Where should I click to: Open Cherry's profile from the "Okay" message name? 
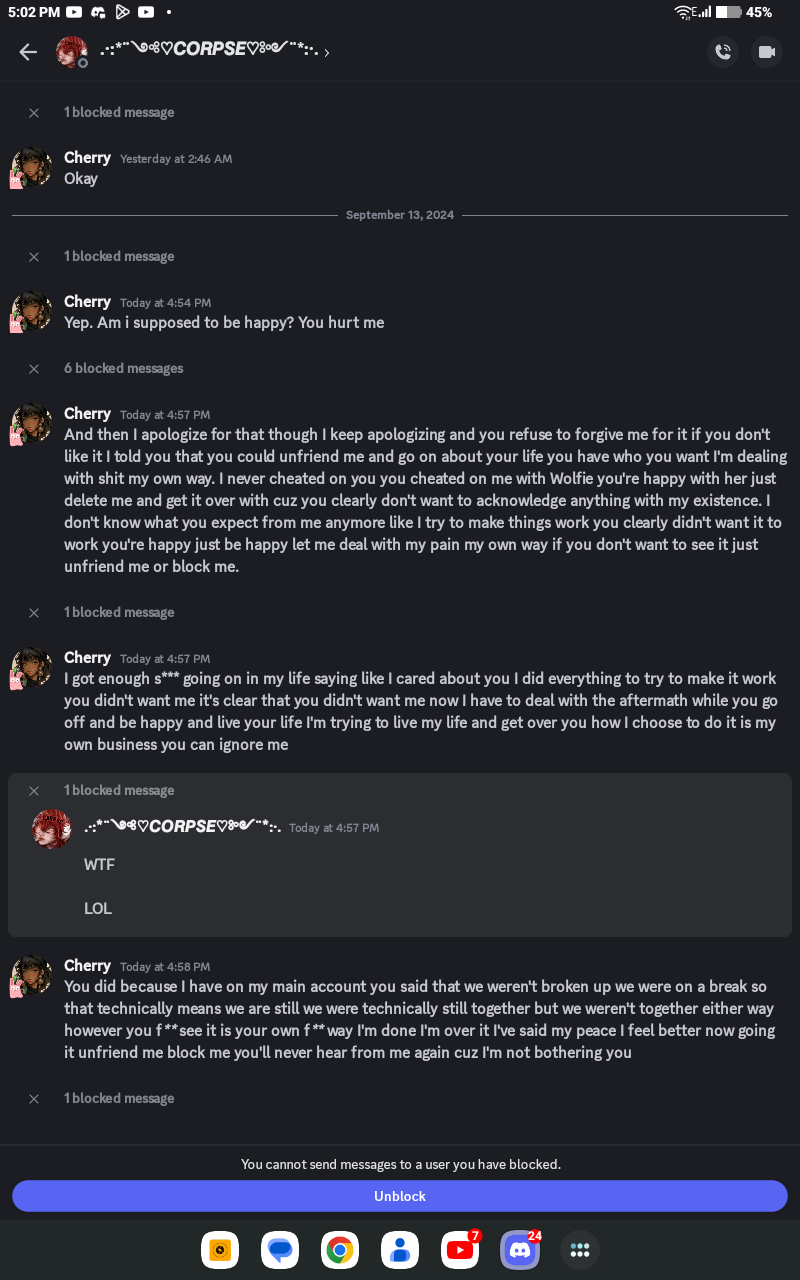pos(87,157)
